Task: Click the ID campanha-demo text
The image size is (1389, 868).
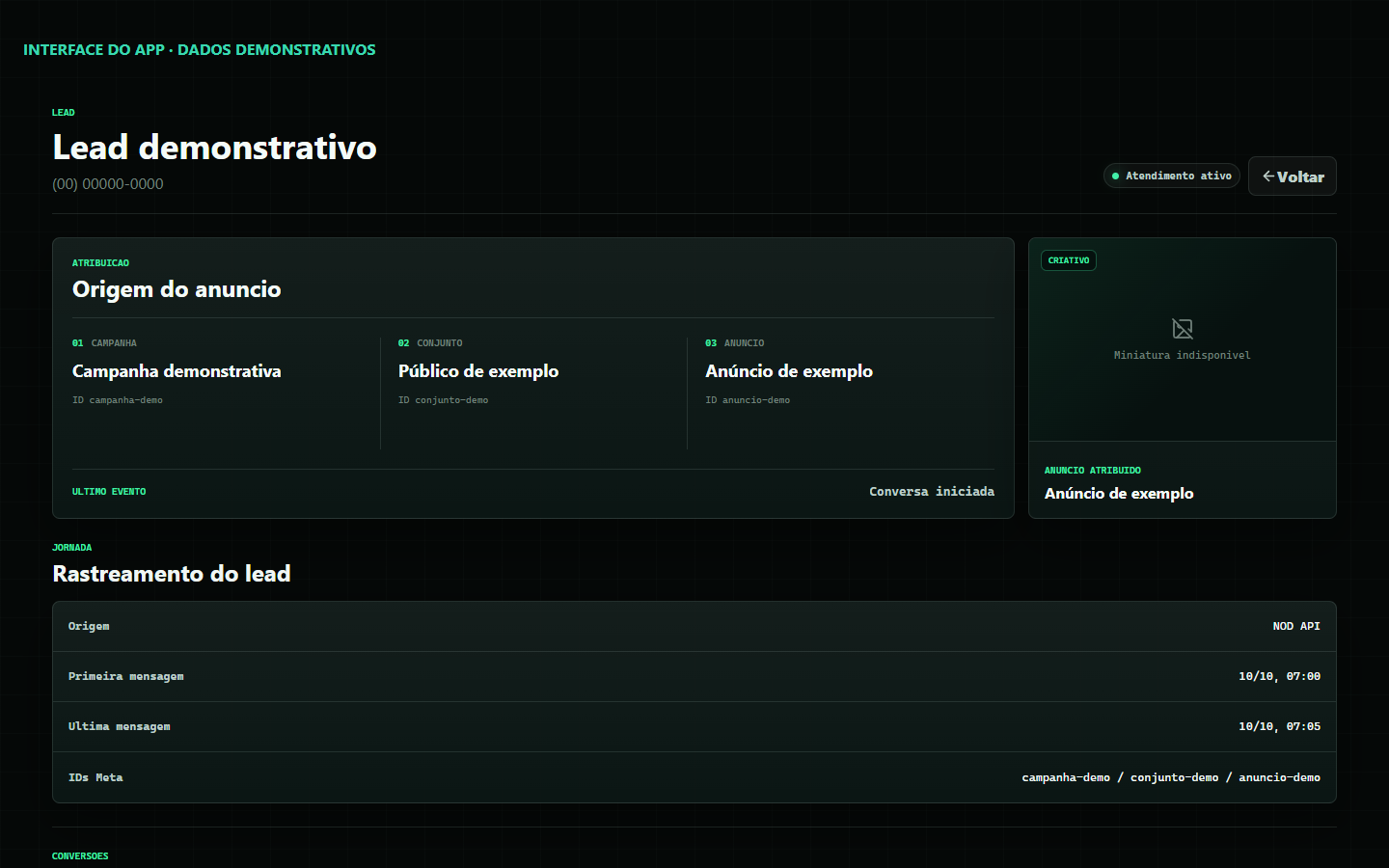Action: (118, 400)
